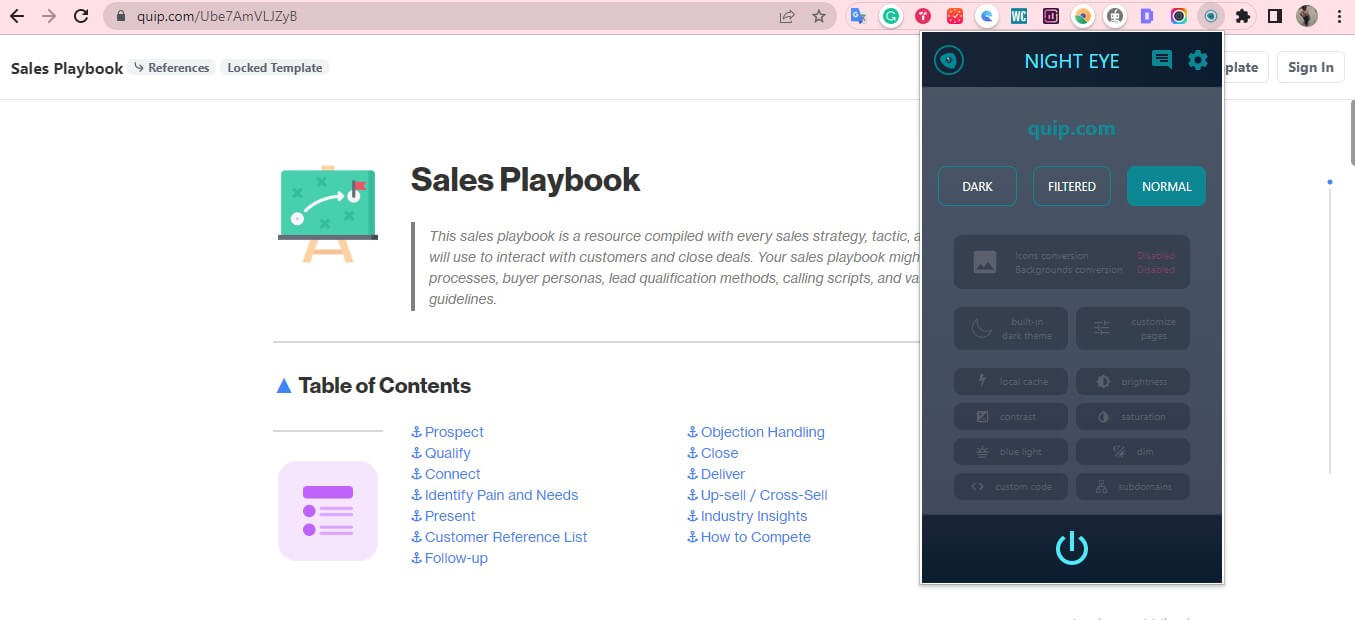Open customize pages option
Viewport: 1355px width, 620px height.
1133,328
